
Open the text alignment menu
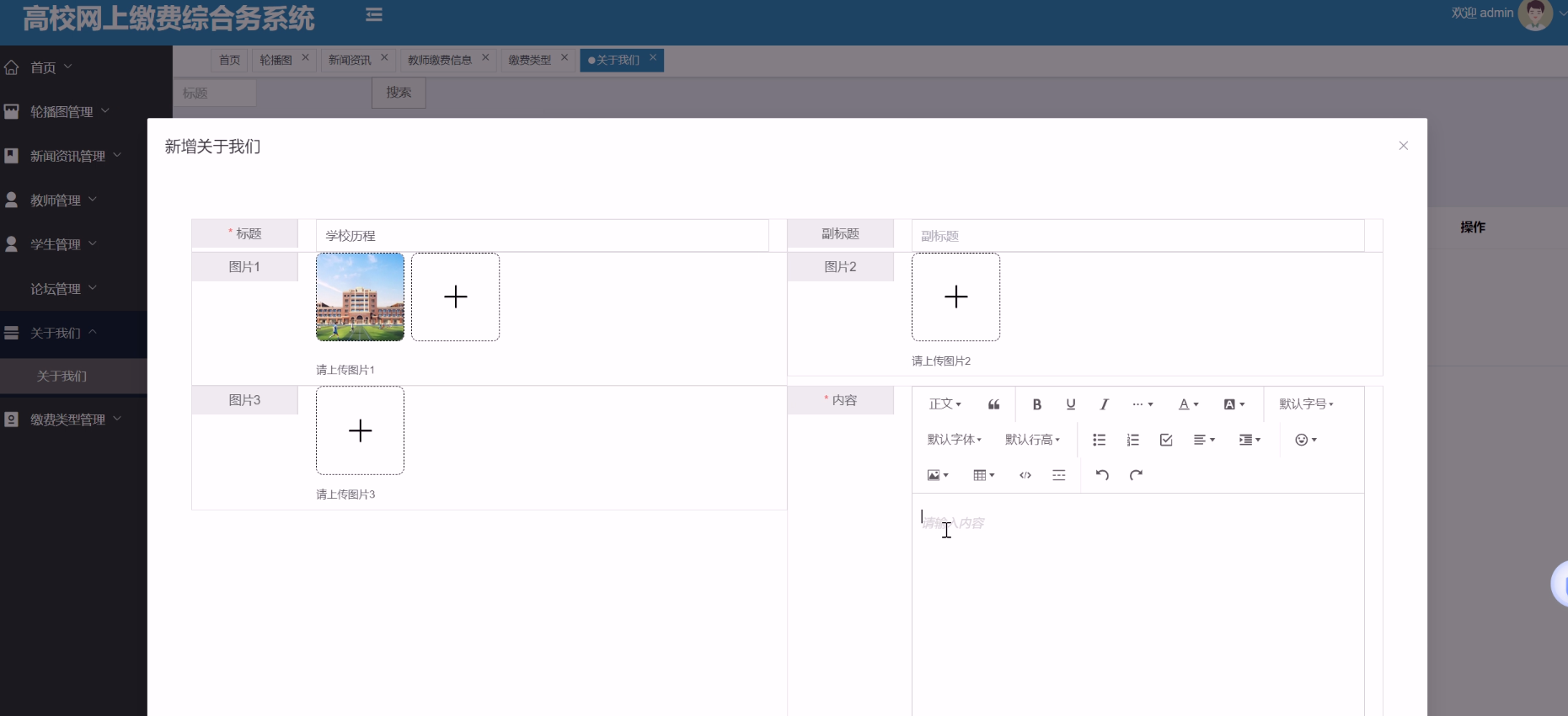click(1204, 440)
